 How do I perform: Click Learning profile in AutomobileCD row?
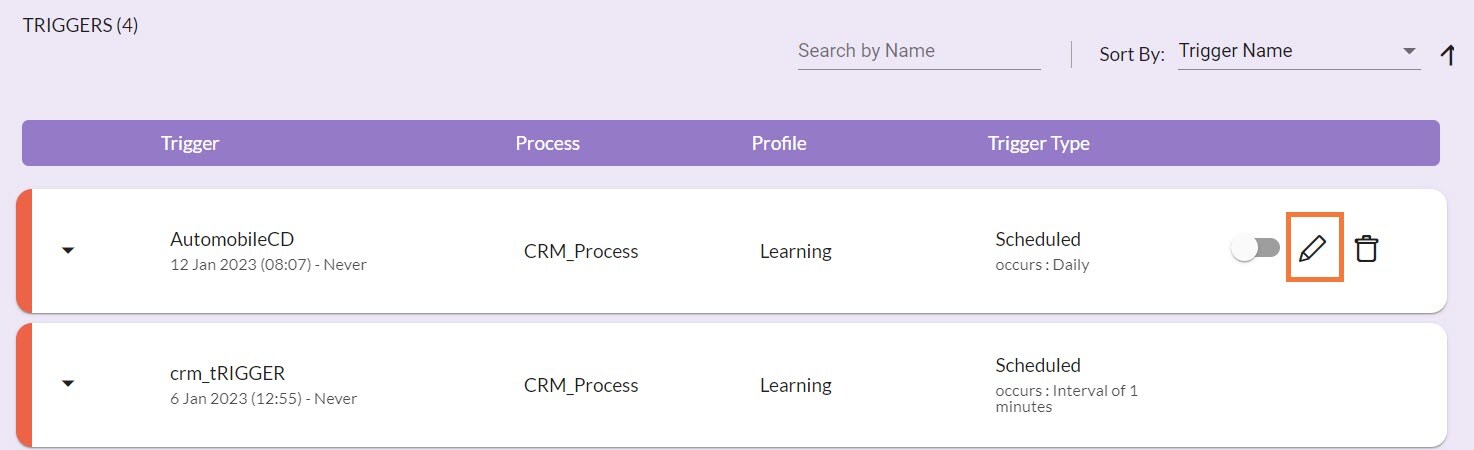pos(795,251)
